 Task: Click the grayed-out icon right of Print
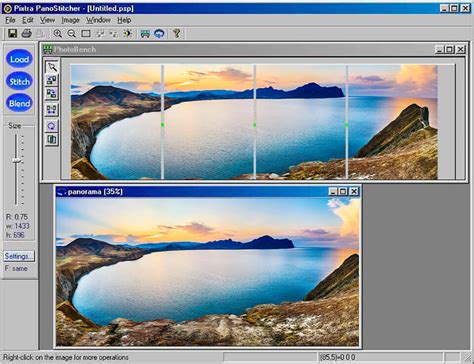pyautogui.click(x=40, y=33)
